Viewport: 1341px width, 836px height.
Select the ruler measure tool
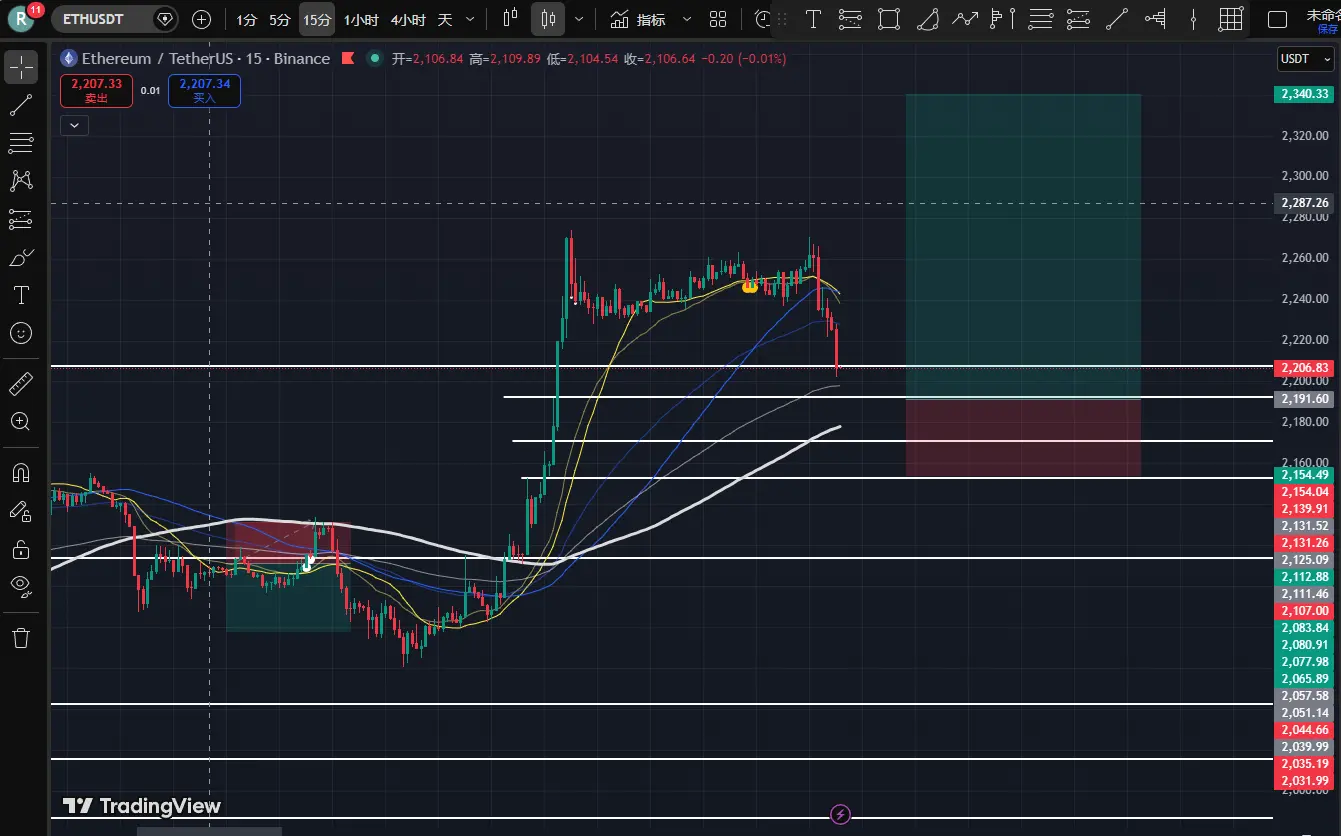pos(21,383)
